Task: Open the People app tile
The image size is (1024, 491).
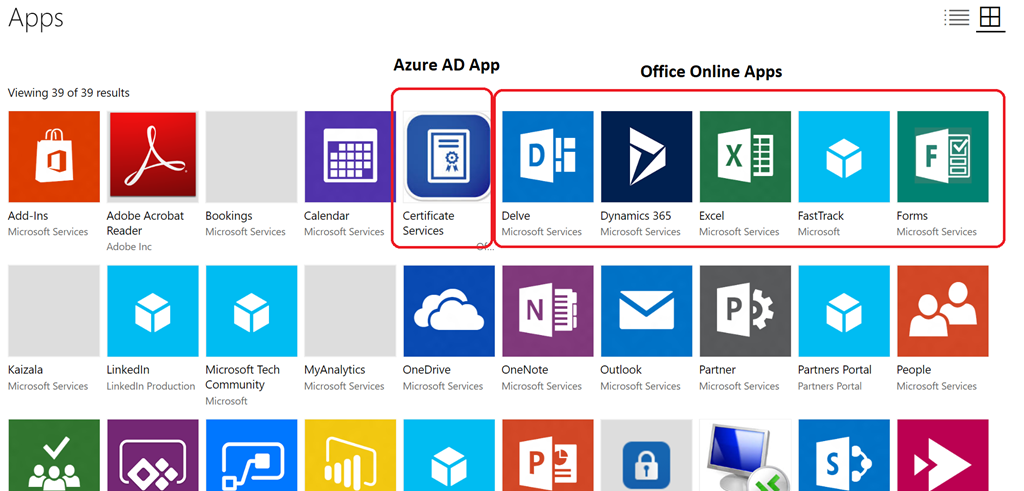Action: (x=942, y=310)
